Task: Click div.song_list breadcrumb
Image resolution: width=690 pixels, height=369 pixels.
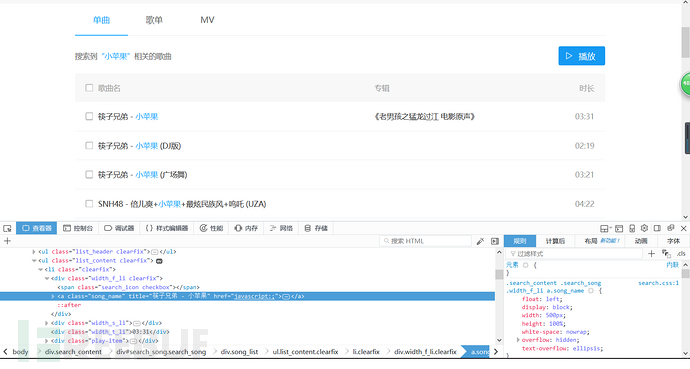Action: click(239, 352)
